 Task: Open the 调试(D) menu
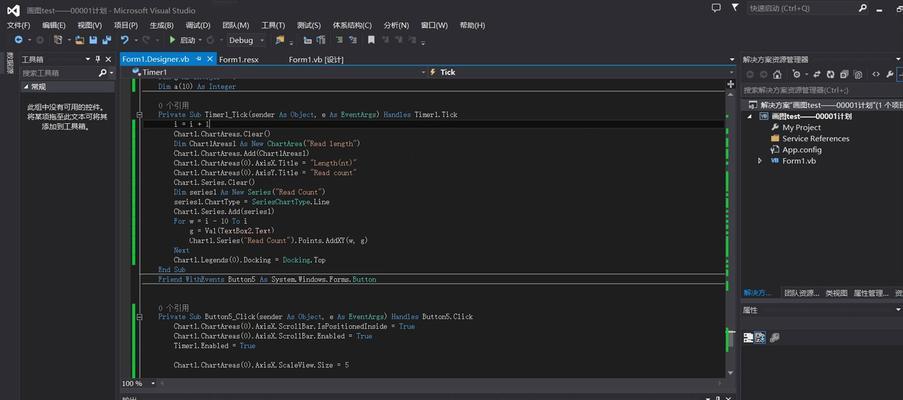198,25
